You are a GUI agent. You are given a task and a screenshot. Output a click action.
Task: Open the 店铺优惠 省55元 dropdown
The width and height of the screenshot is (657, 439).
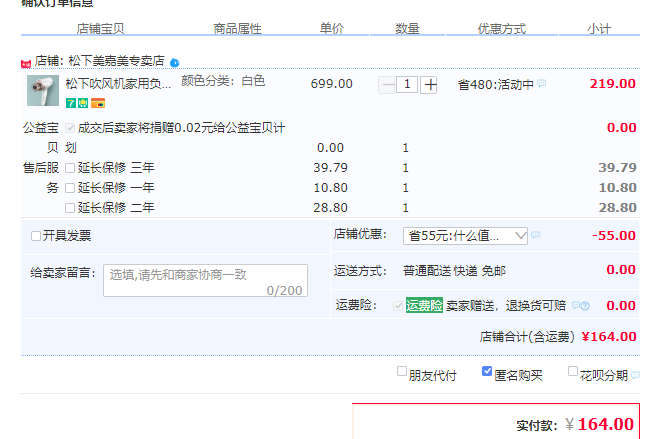[x=465, y=236]
